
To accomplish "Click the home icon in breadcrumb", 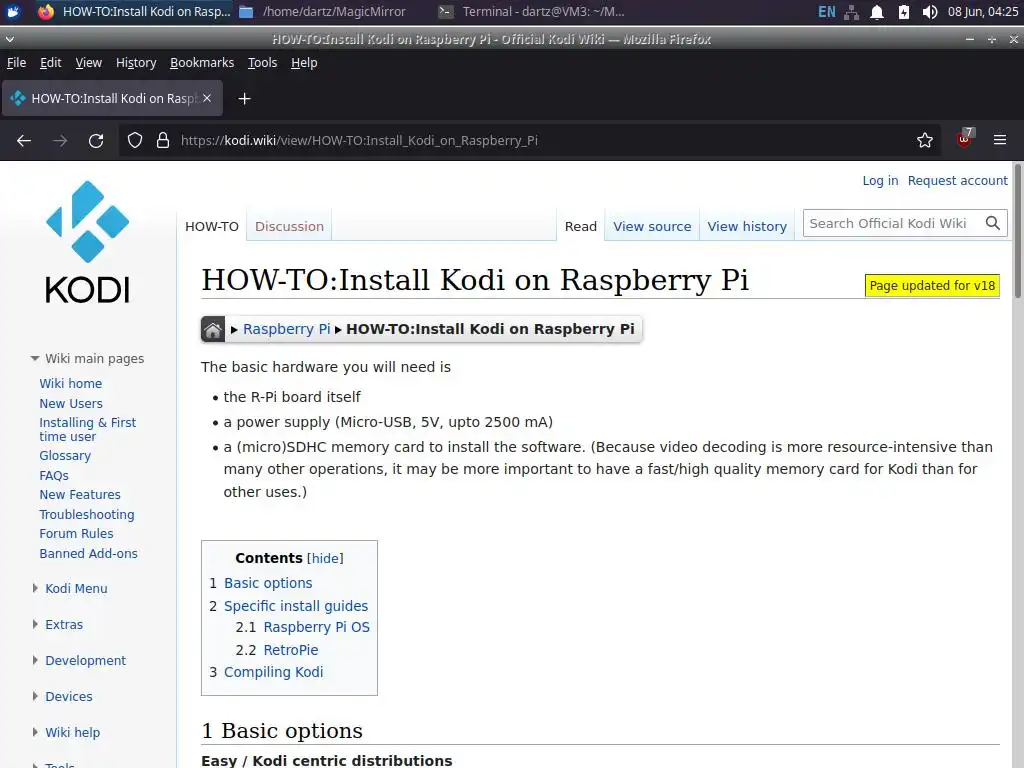I will pyautogui.click(x=213, y=329).
